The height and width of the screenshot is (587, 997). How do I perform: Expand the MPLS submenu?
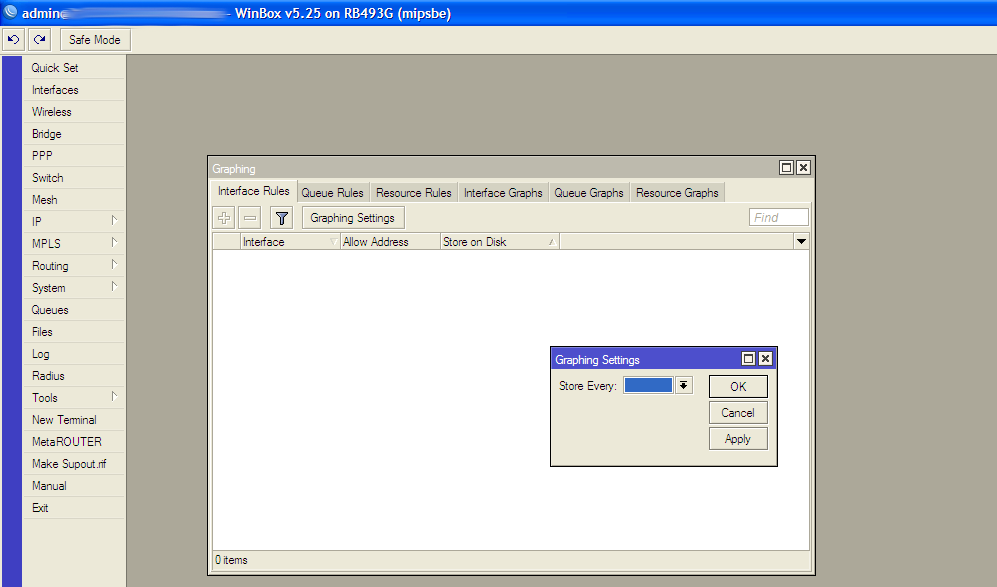(x=114, y=243)
